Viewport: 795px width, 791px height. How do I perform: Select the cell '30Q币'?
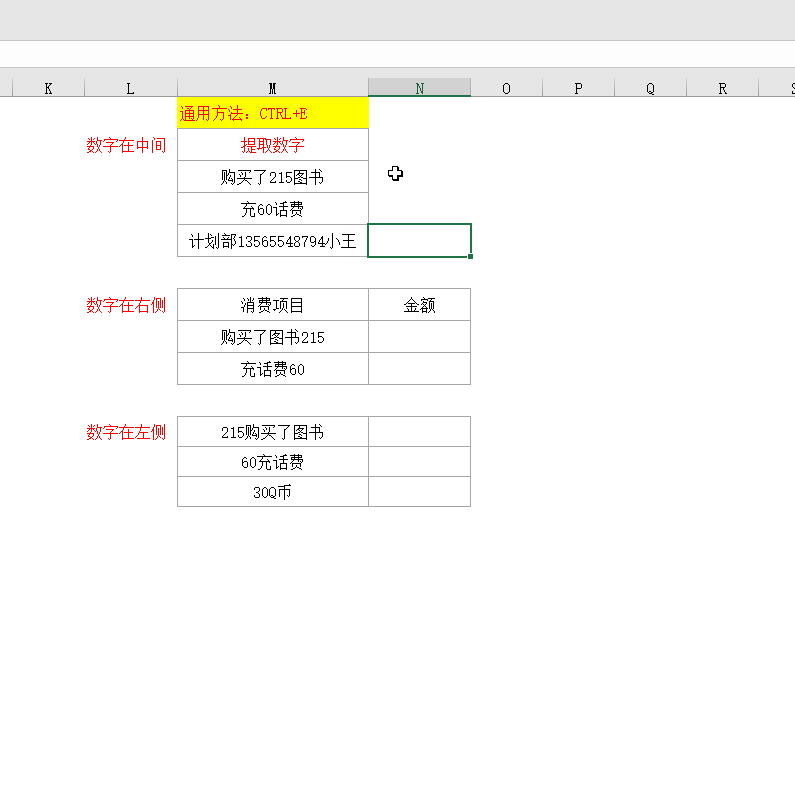tap(273, 492)
